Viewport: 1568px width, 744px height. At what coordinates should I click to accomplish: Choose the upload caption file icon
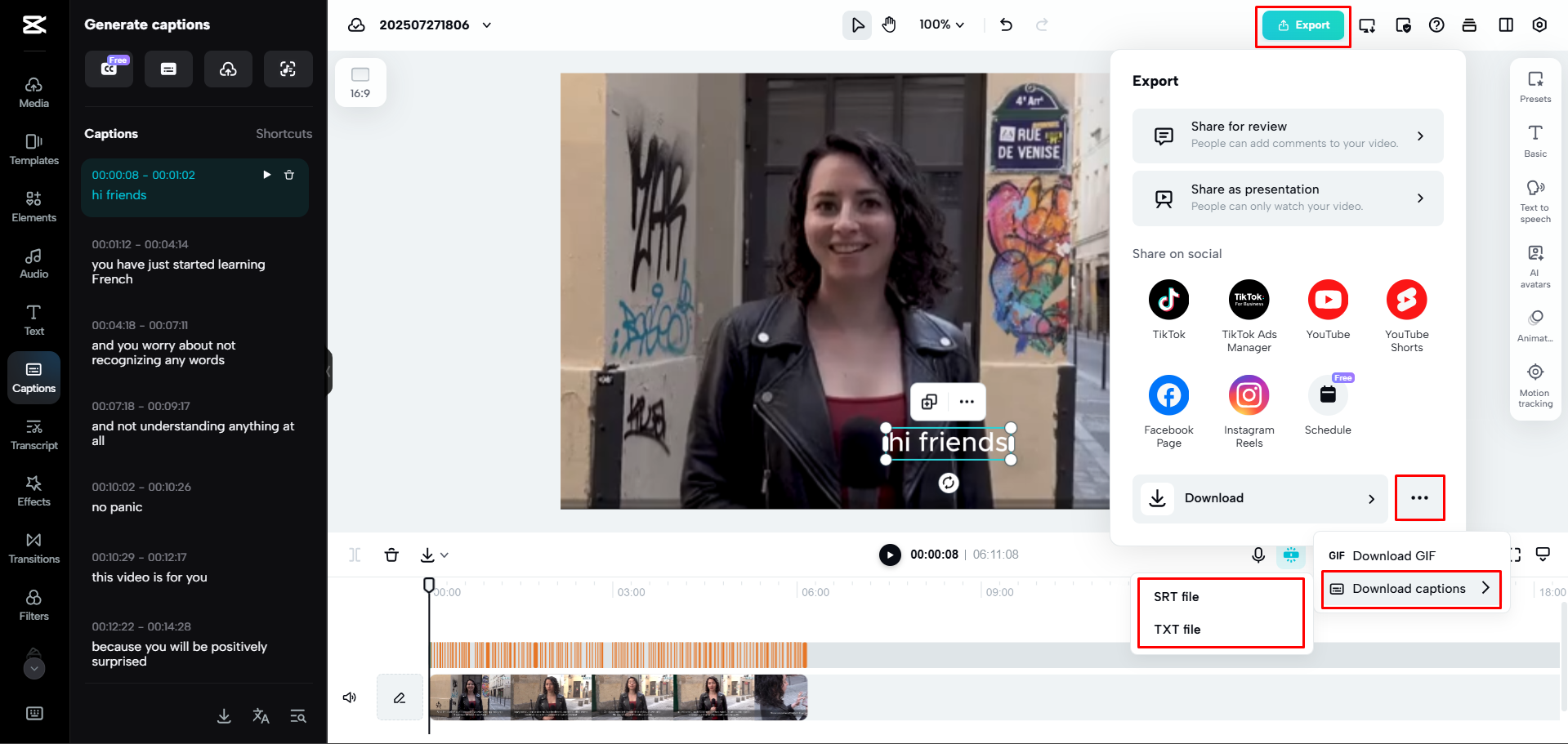pyautogui.click(x=228, y=69)
